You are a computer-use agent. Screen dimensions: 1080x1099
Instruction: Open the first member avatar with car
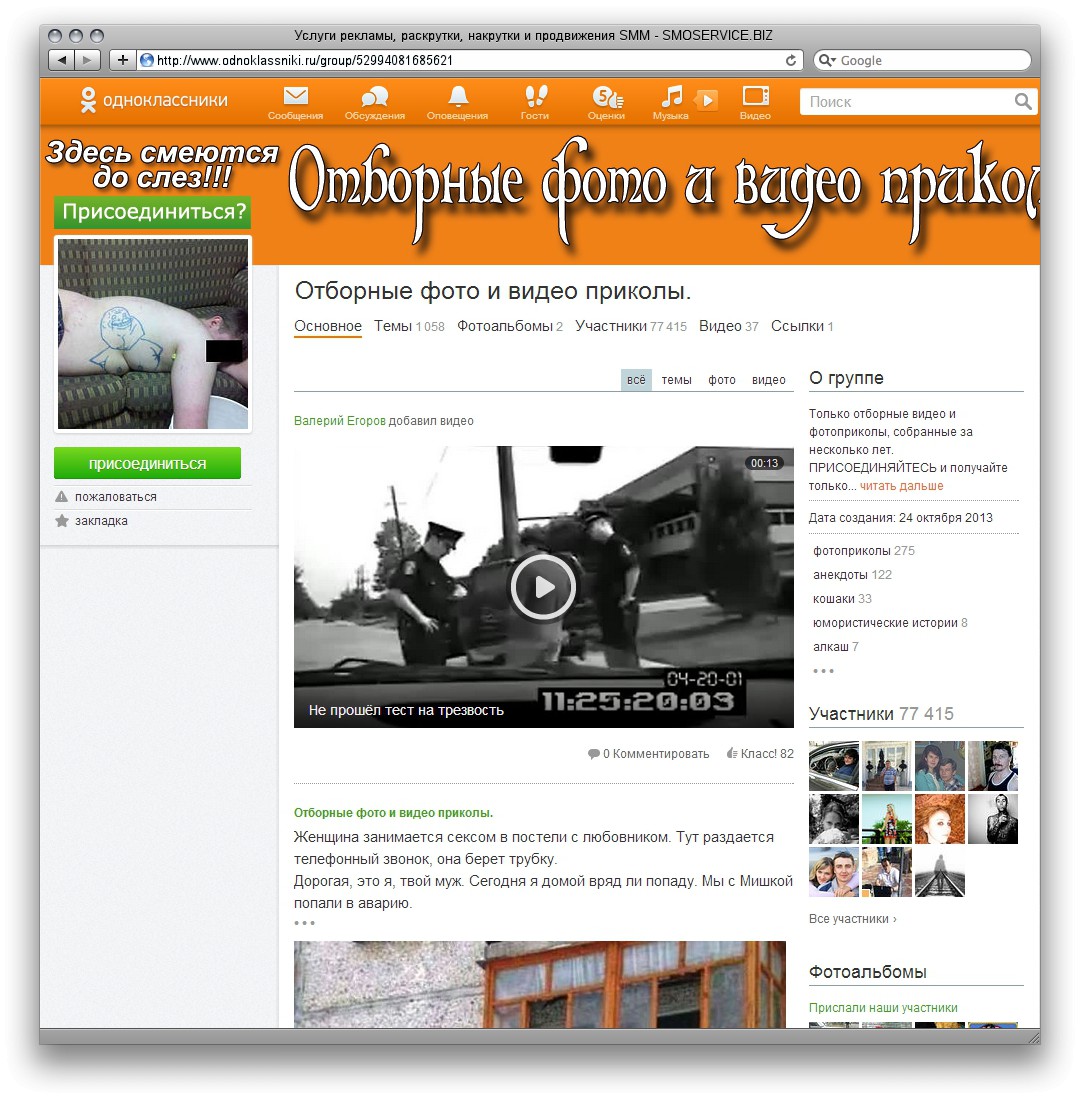(x=833, y=766)
